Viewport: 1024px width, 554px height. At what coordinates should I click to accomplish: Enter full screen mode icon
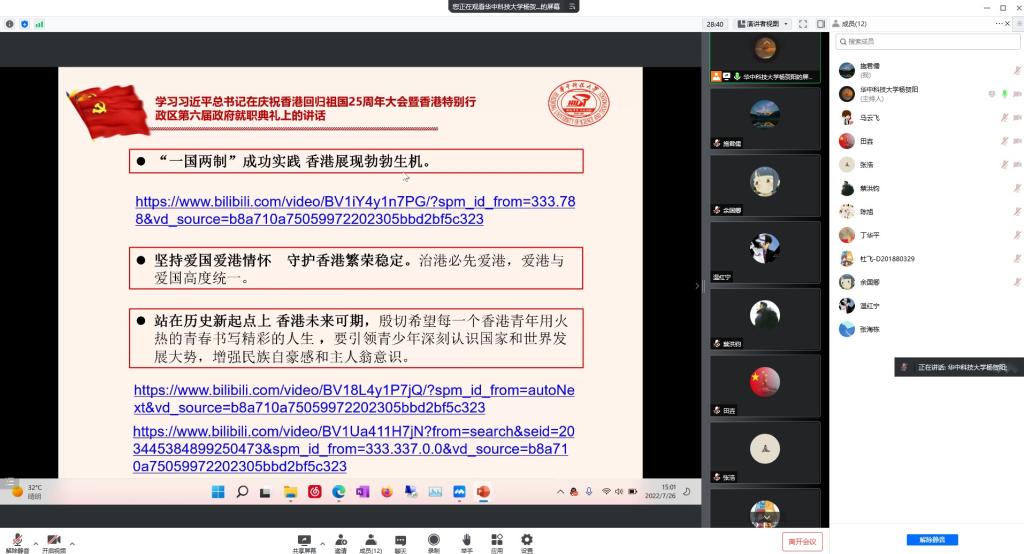(x=803, y=23)
